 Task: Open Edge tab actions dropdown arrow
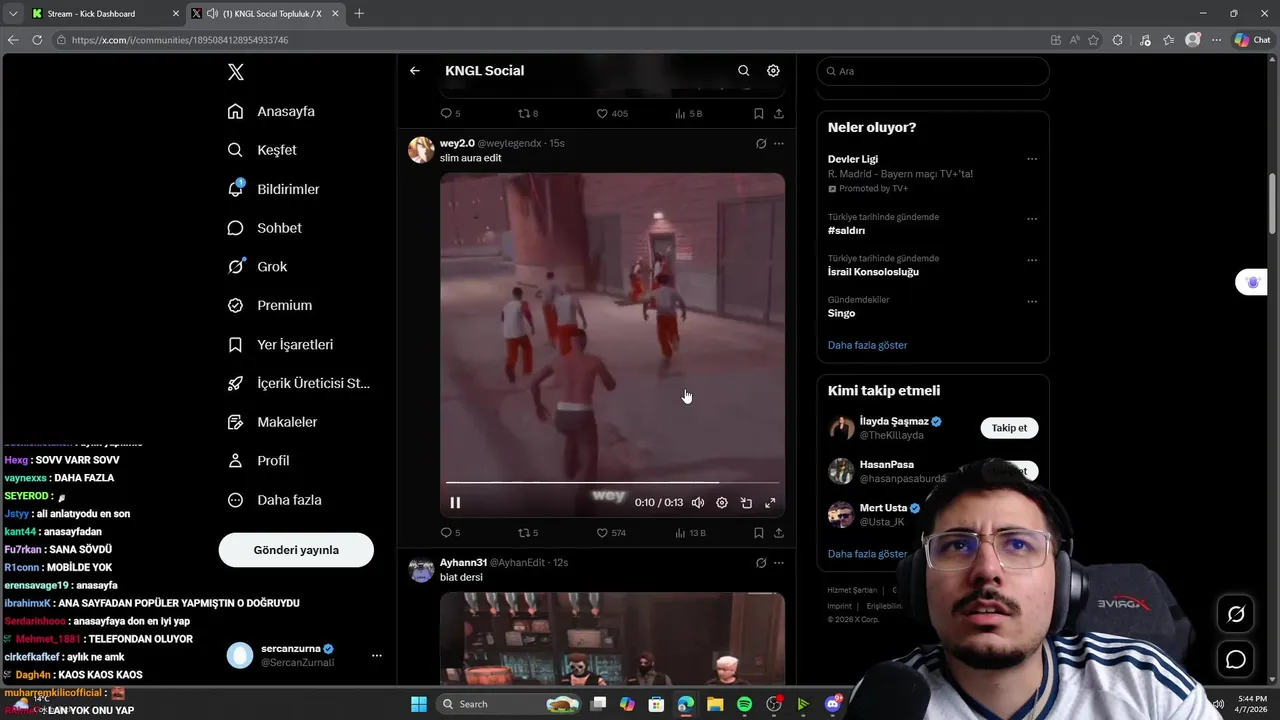13,13
